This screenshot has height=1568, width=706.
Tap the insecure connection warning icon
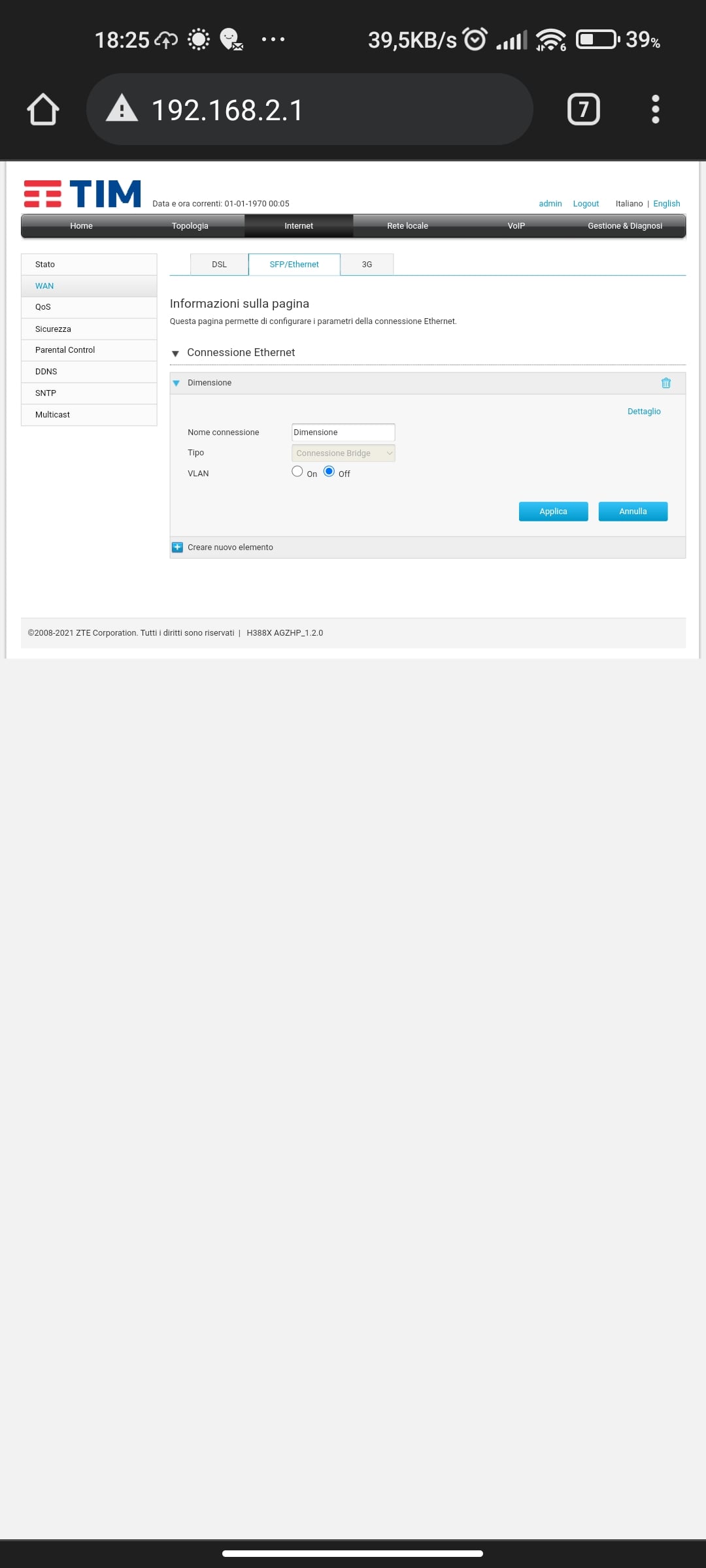[x=122, y=108]
